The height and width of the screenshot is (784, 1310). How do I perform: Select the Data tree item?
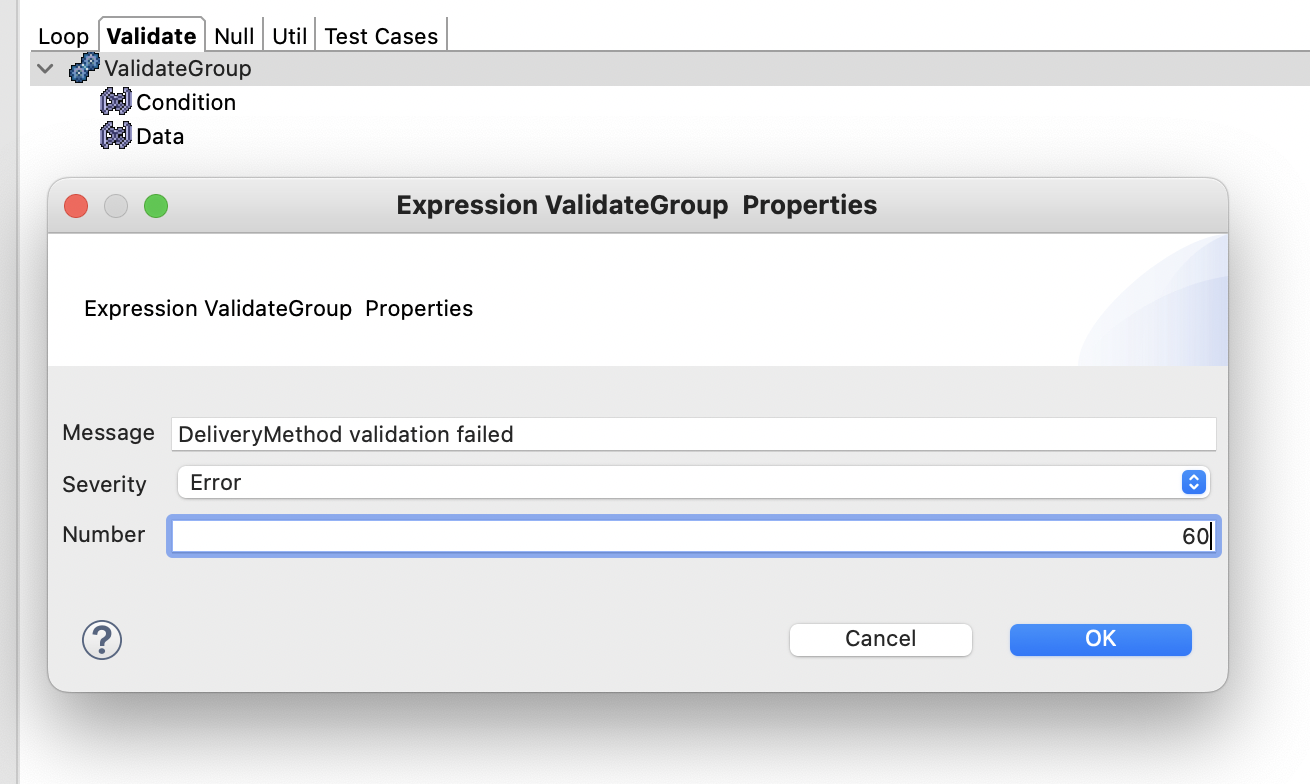[160, 136]
